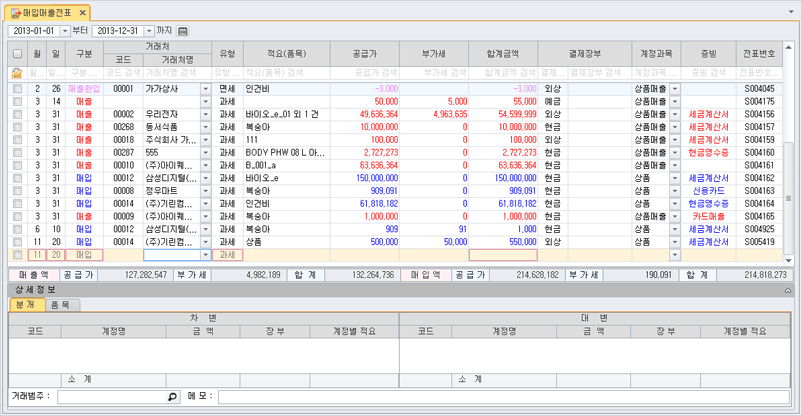Image resolution: width=802 pixels, height=416 pixels.
Task: Open 정우마트 customer name dropdown
Action: 206,191
